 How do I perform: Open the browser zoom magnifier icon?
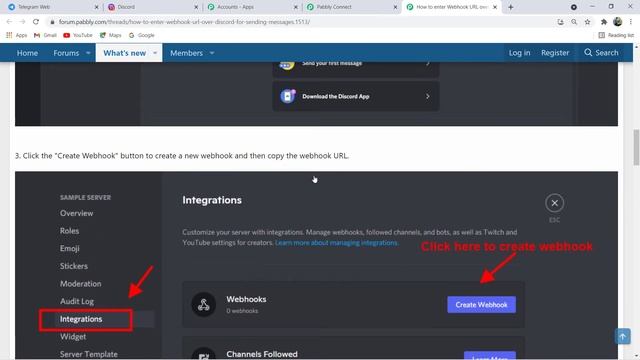pos(574,22)
